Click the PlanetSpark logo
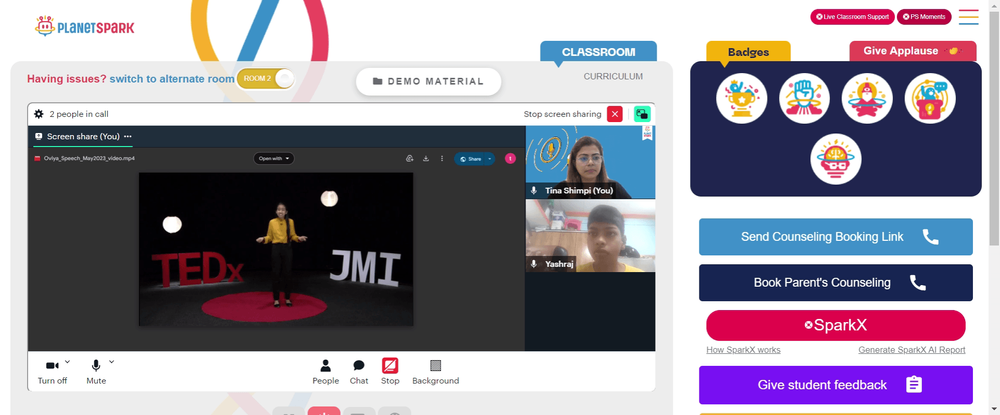 pyautogui.click(x=85, y=27)
